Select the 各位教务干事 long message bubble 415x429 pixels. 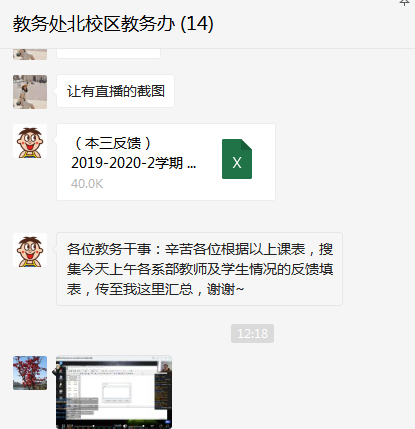[199, 269]
